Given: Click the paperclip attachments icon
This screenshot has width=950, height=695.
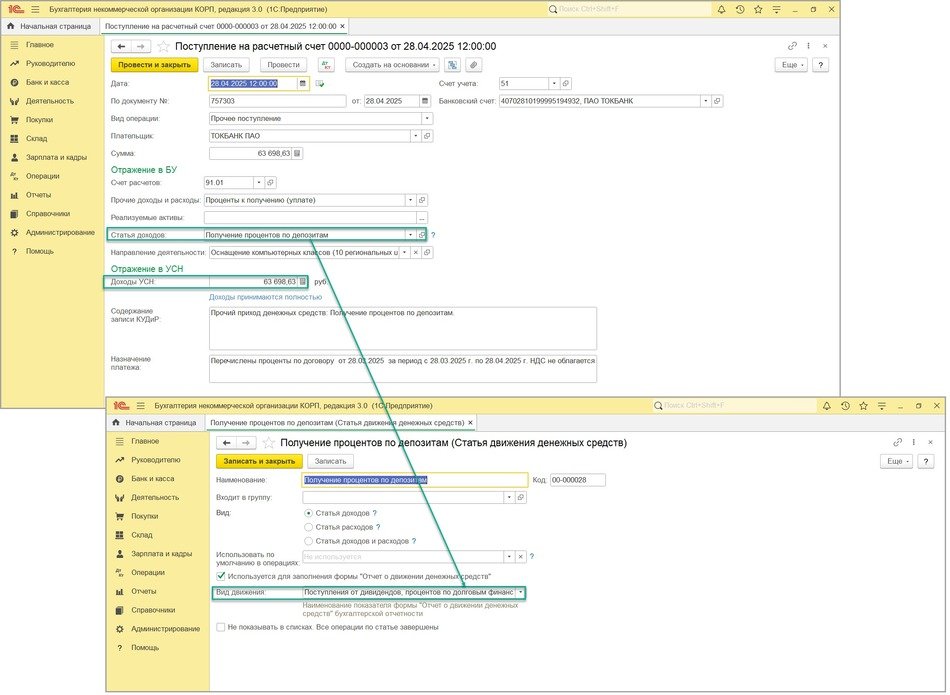Looking at the screenshot, I should coord(473,65).
